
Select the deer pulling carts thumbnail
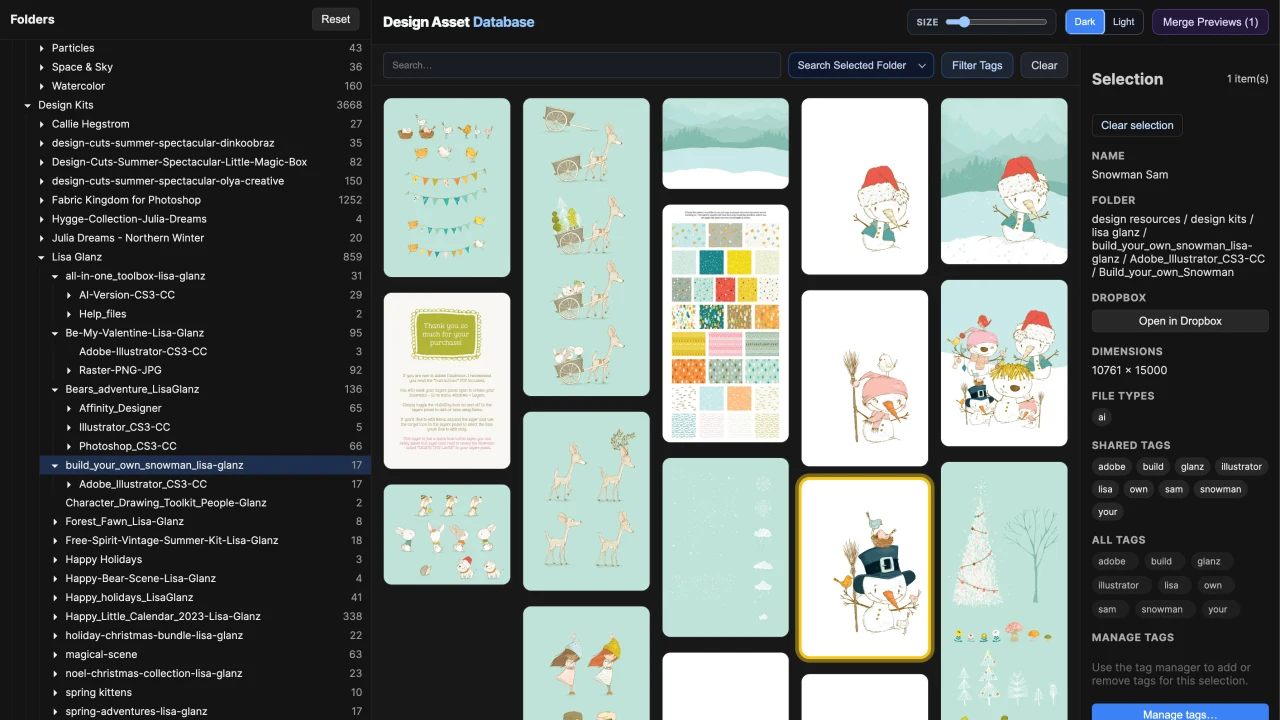click(x=586, y=247)
